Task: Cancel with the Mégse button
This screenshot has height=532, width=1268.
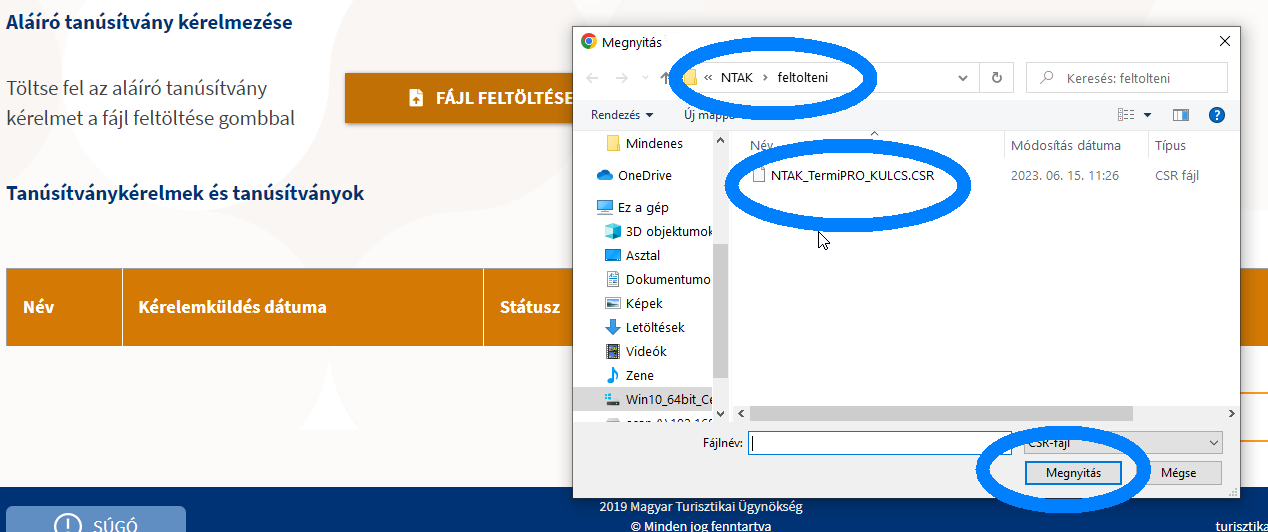Action: click(x=1177, y=473)
